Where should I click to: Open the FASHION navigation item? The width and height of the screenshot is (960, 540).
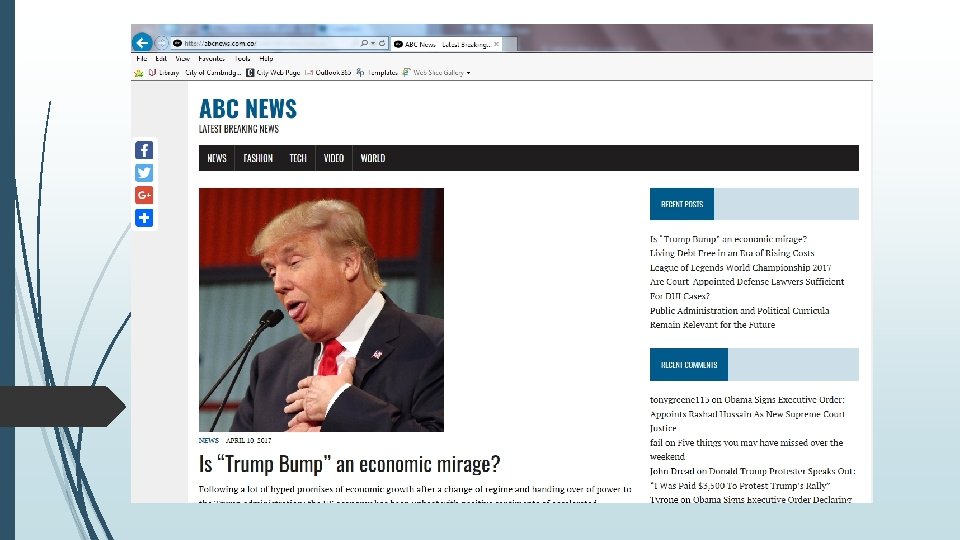point(258,158)
